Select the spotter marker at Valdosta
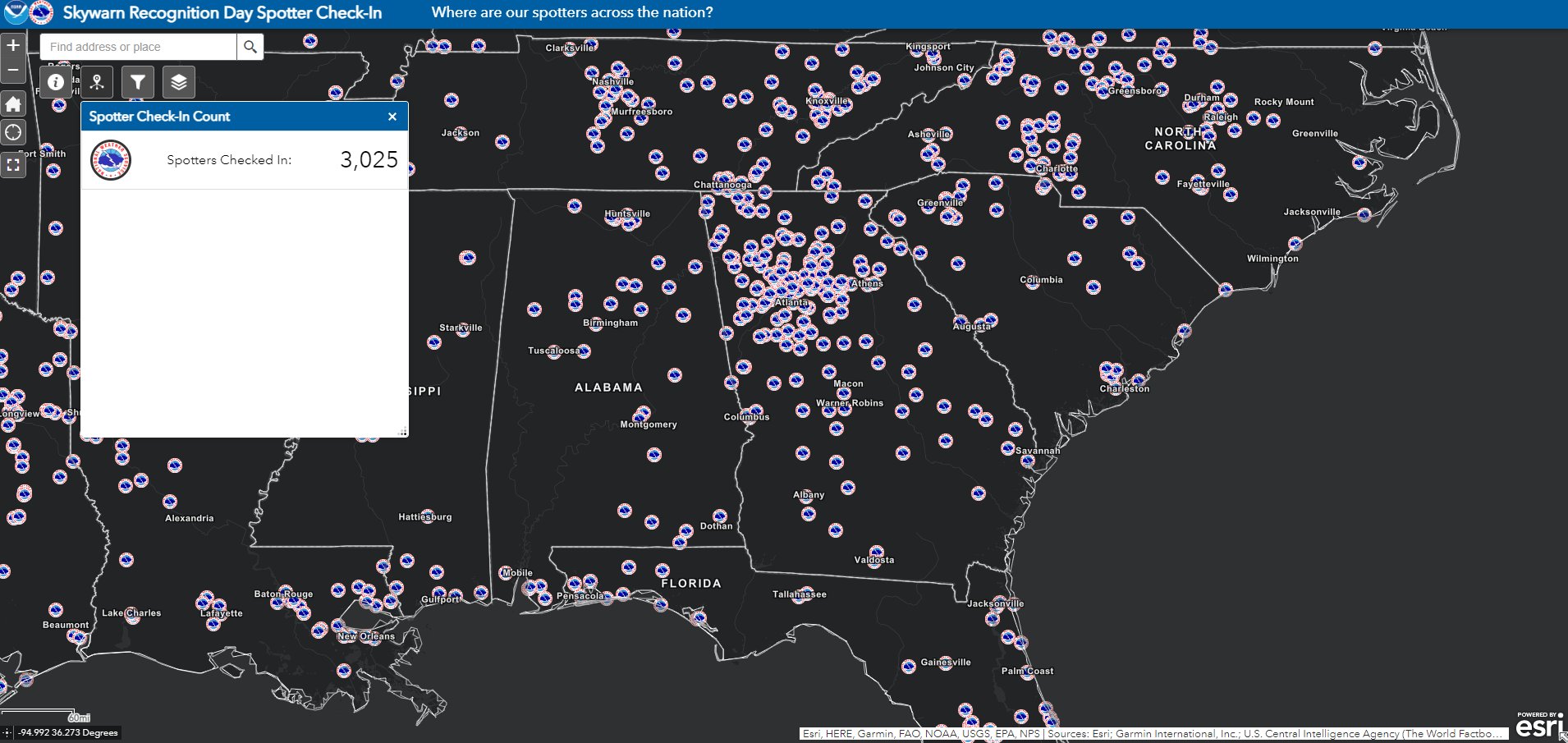The height and width of the screenshot is (743, 1568). click(877, 553)
